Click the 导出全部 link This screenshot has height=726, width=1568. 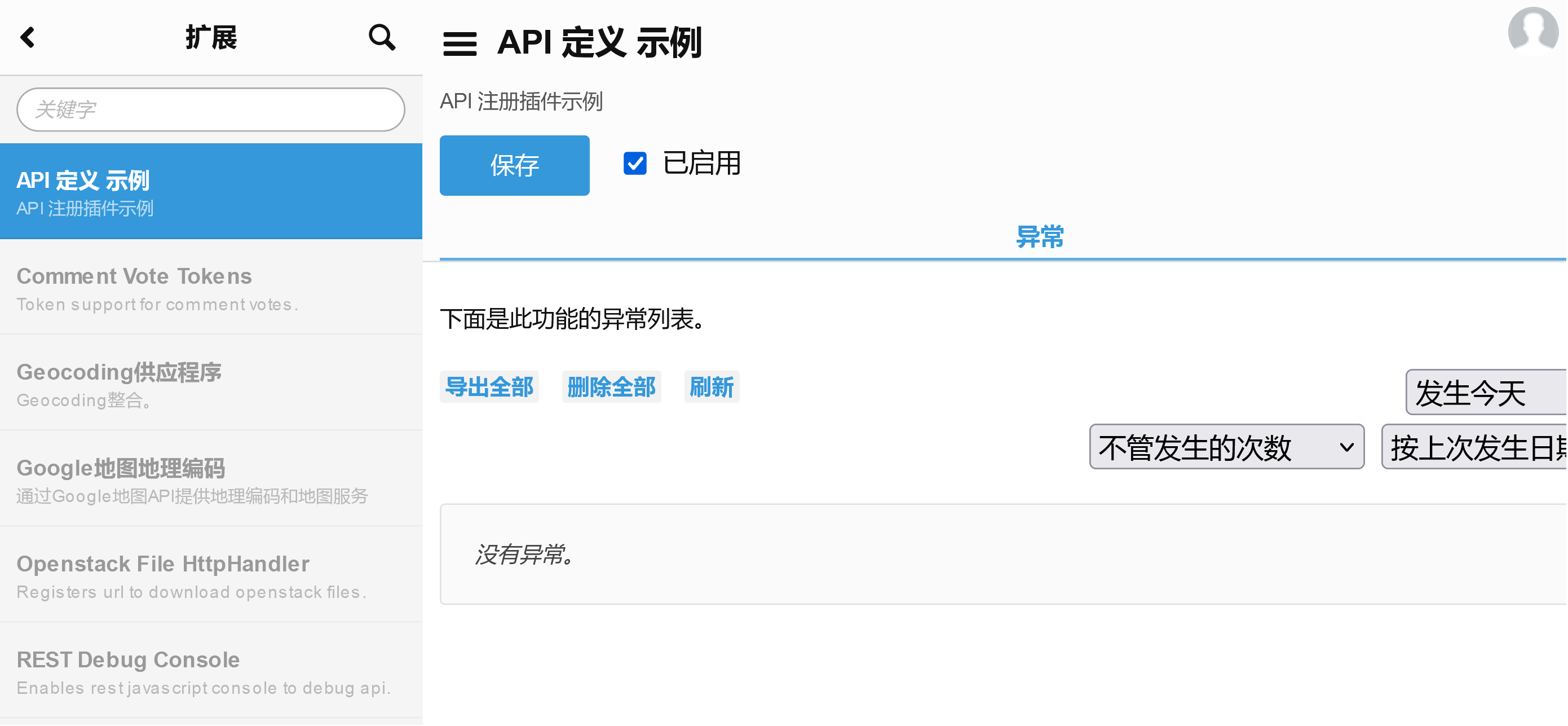489,388
